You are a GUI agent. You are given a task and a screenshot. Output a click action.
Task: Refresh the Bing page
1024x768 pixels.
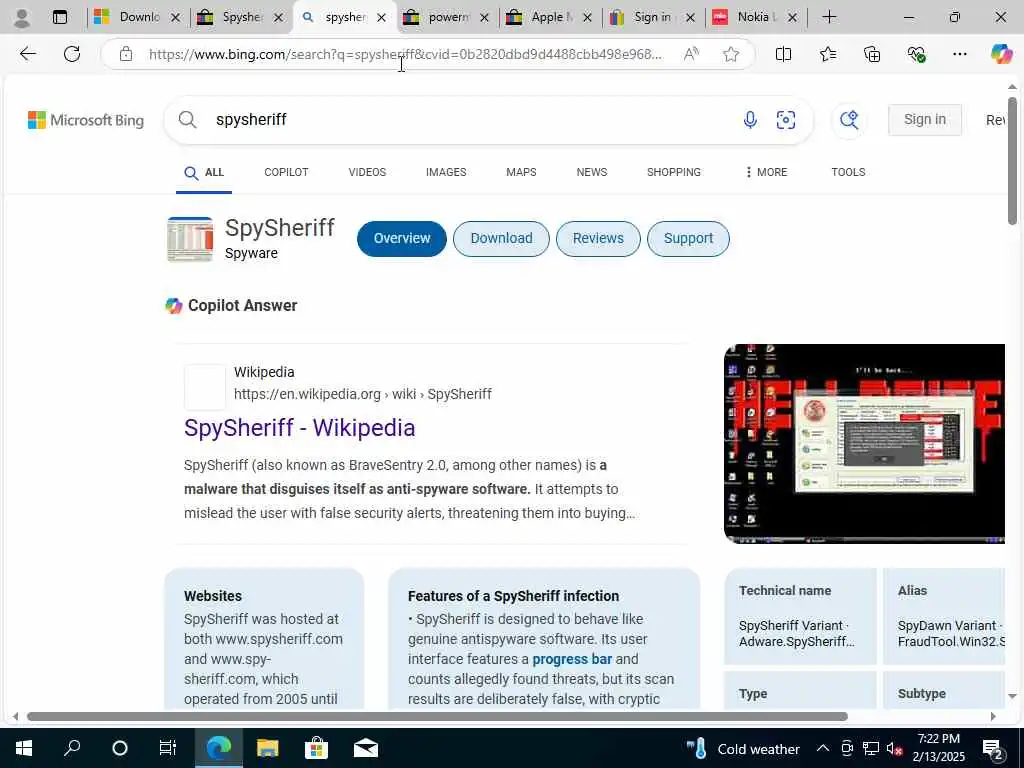[72, 54]
